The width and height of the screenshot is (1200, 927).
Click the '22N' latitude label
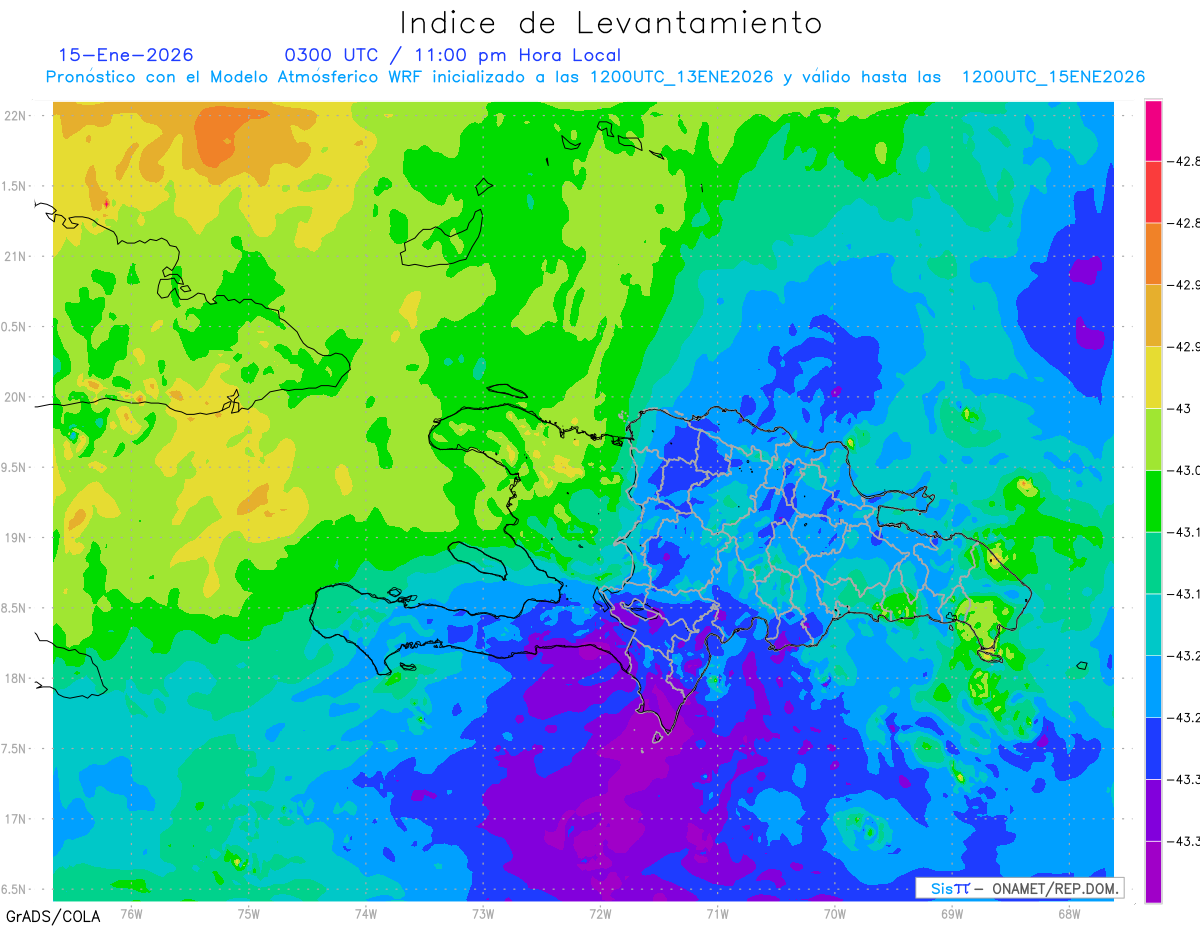pyautogui.click(x=17, y=115)
